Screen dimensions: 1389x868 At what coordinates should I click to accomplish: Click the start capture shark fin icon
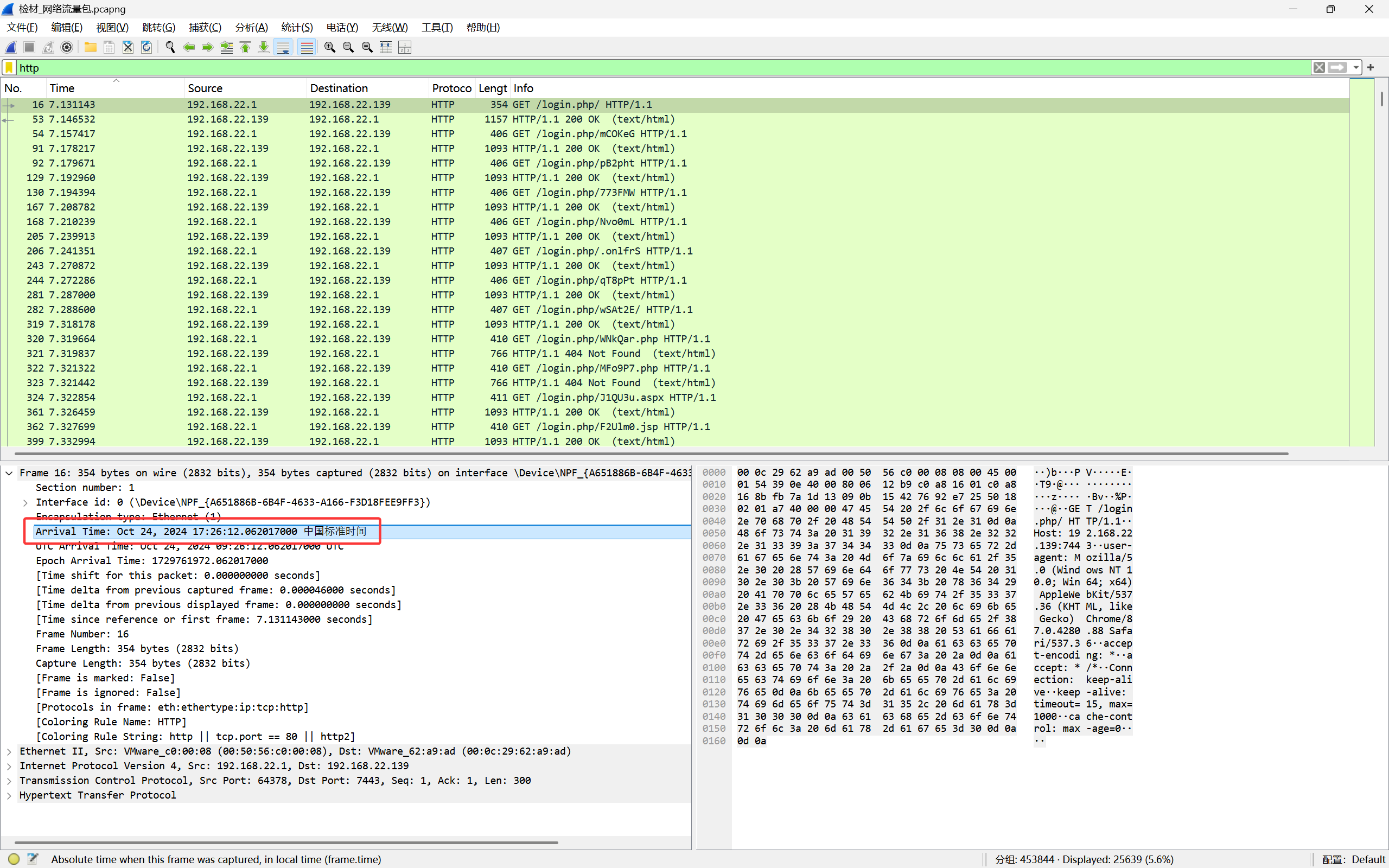click(x=11, y=48)
